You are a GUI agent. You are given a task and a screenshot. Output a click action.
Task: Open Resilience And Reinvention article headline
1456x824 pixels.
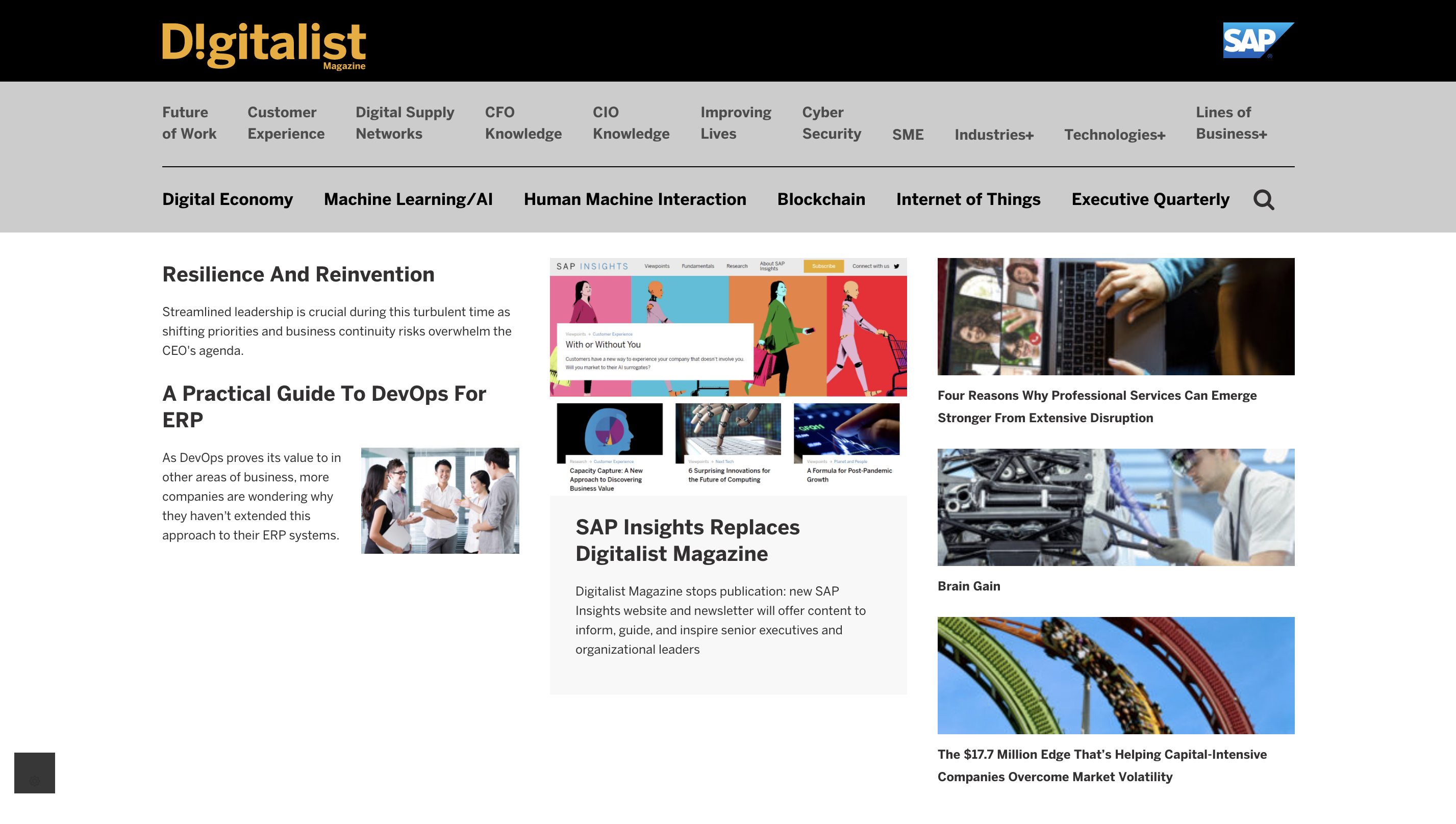[298, 274]
